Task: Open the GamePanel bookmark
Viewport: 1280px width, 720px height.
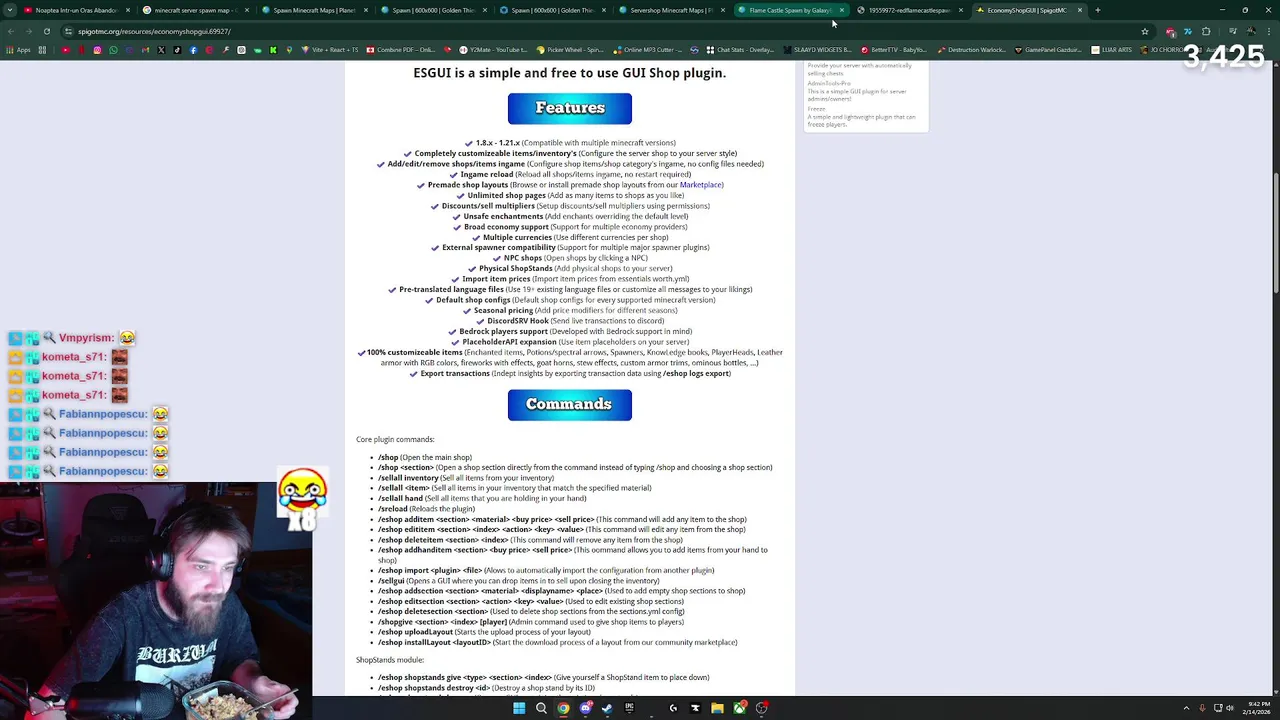Action: (1048, 50)
